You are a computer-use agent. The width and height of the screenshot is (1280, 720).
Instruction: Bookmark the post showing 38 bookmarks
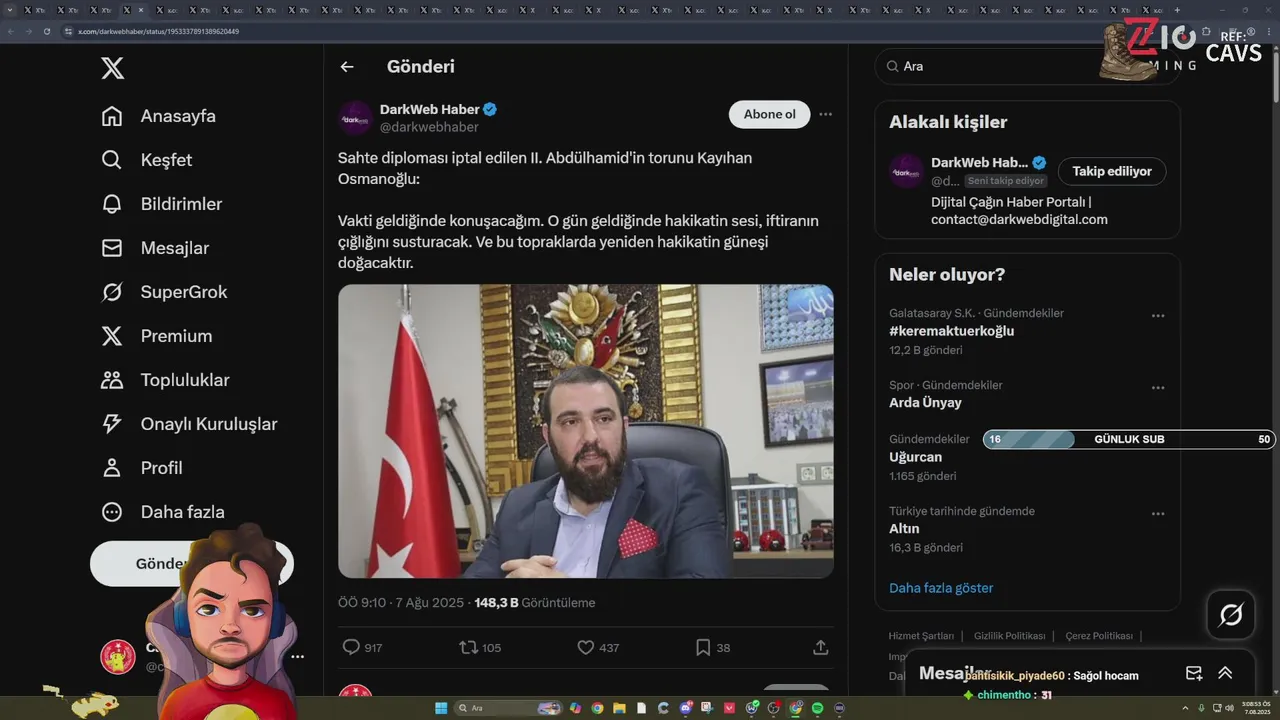[x=703, y=647]
